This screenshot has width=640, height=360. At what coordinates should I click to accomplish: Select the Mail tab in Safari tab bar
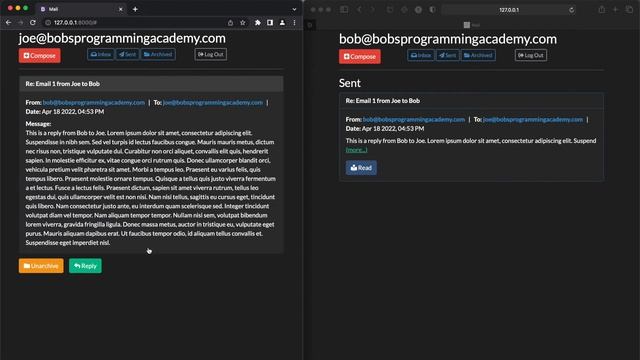471,25
